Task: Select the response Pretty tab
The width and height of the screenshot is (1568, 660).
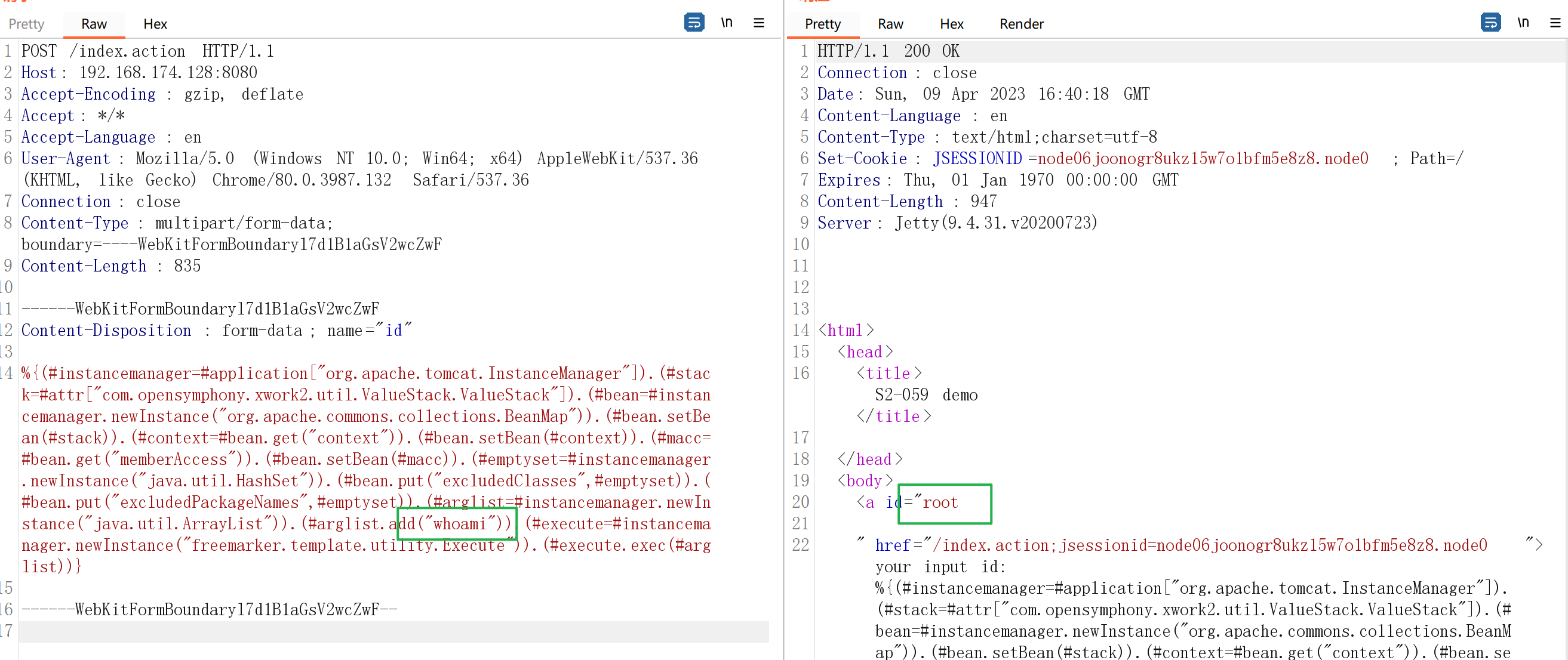Action: pyautogui.click(x=822, y=24)
